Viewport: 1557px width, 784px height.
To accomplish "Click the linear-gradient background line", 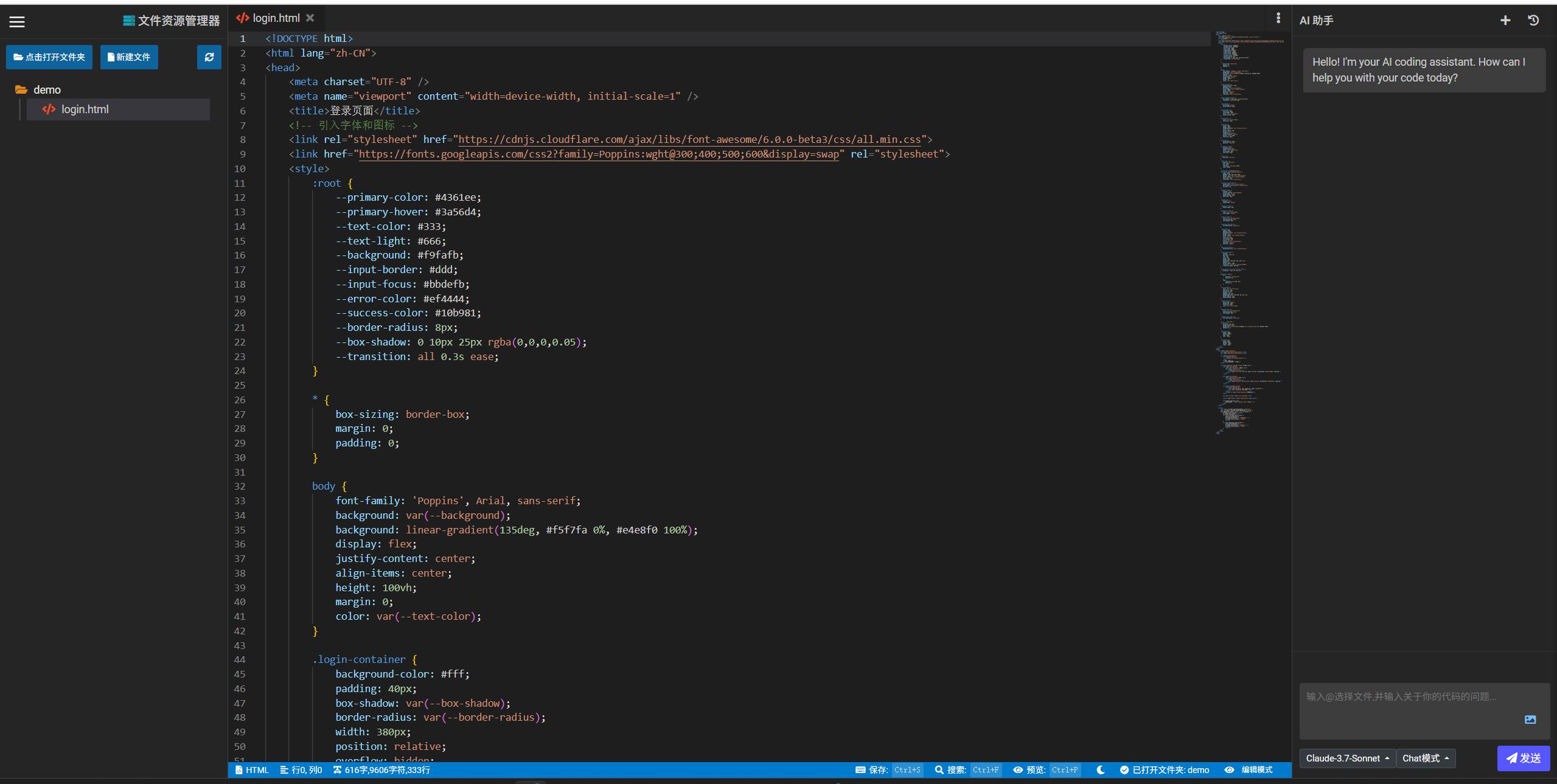I will click(x=517, y=530).
